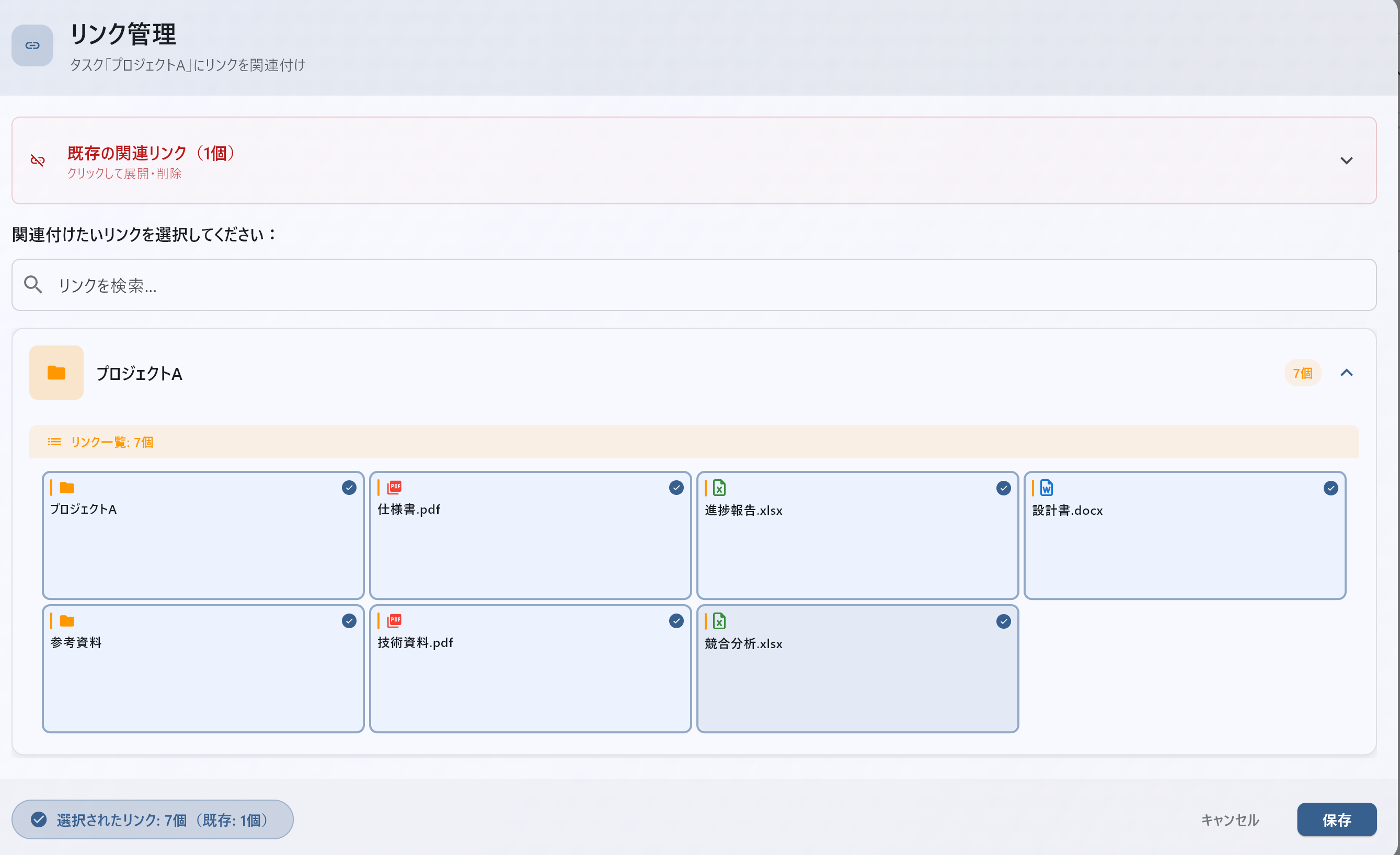Deselect the プロジェクトA card checkmark
Image resolution: width=1400 pixels, height=855 pixels.
[x=349, y=488]
